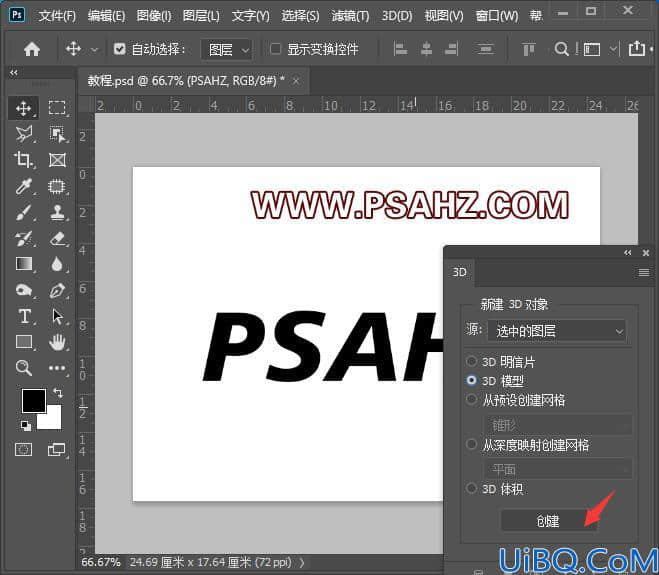Switch to the 3D panel tab
The image size is (659, 575).
[459, 272]
